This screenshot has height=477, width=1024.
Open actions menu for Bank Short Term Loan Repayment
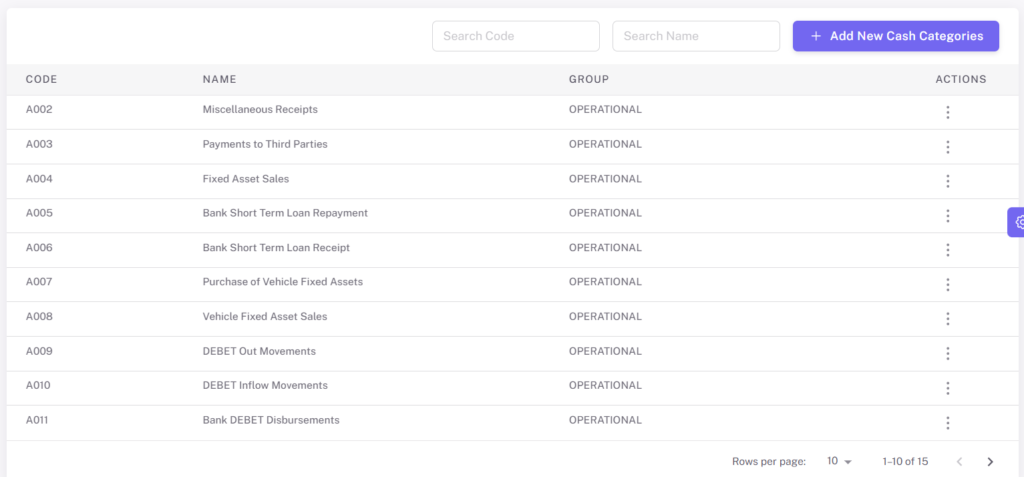[948, 216]
